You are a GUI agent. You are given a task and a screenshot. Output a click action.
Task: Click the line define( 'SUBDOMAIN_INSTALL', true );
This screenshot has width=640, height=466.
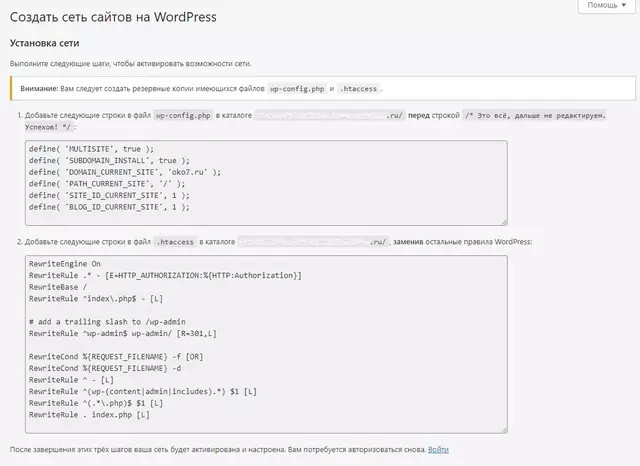(109, 161)
